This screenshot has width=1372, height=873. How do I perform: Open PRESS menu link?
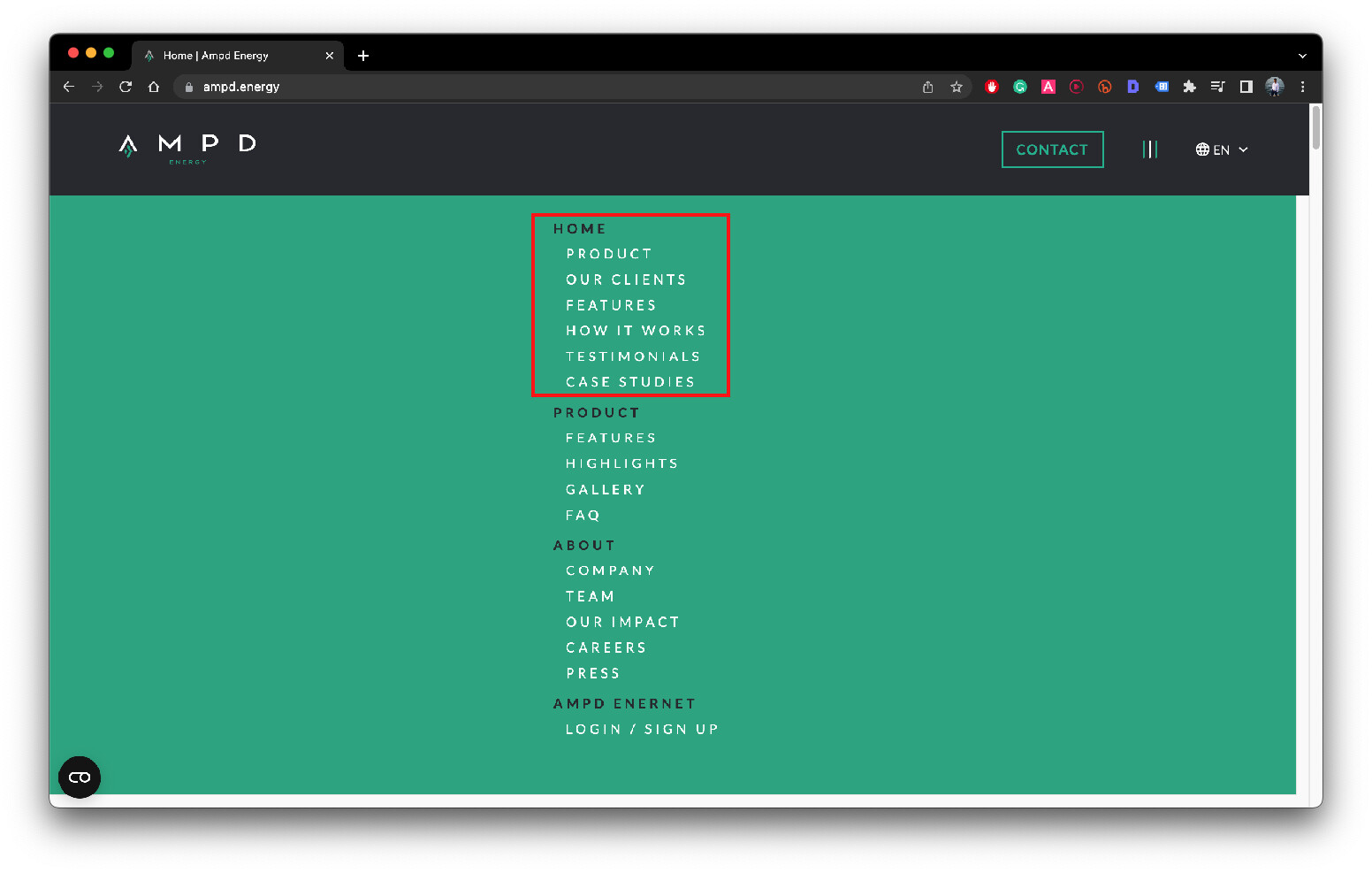point(593,673)
